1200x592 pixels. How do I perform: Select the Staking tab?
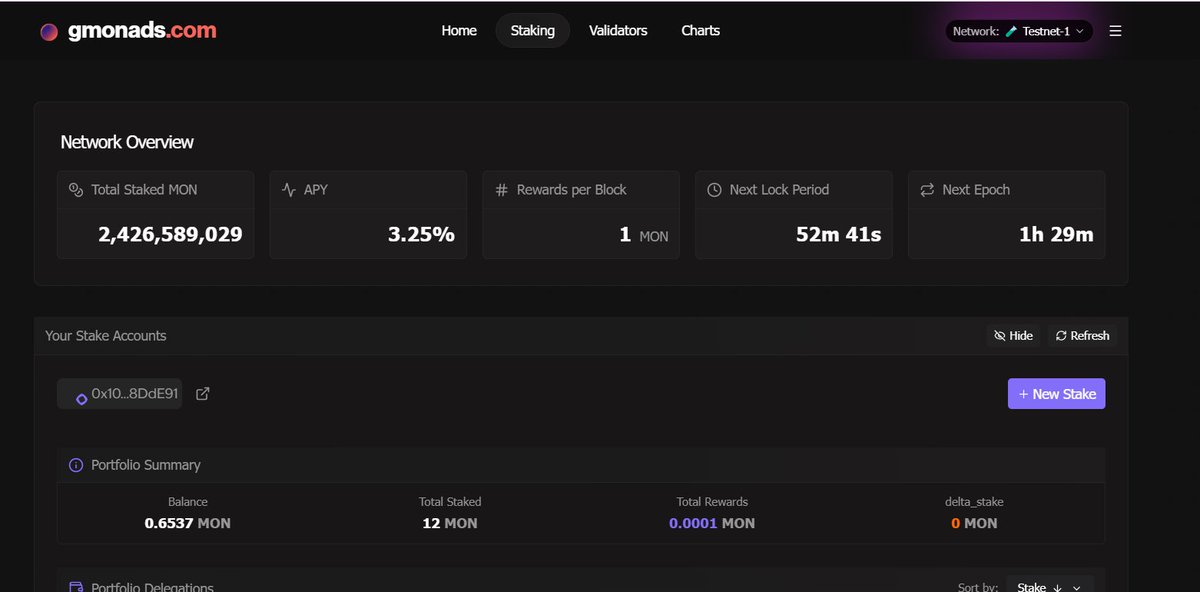tap(533, 31)
